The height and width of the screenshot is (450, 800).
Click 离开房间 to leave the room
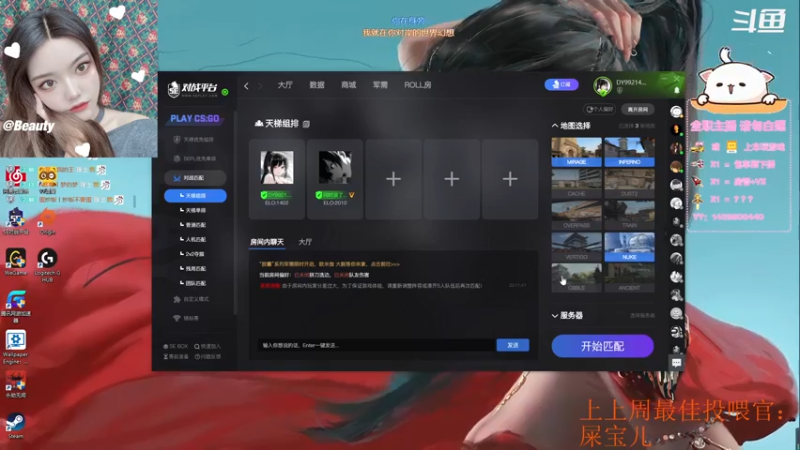[x=638, y=109]
